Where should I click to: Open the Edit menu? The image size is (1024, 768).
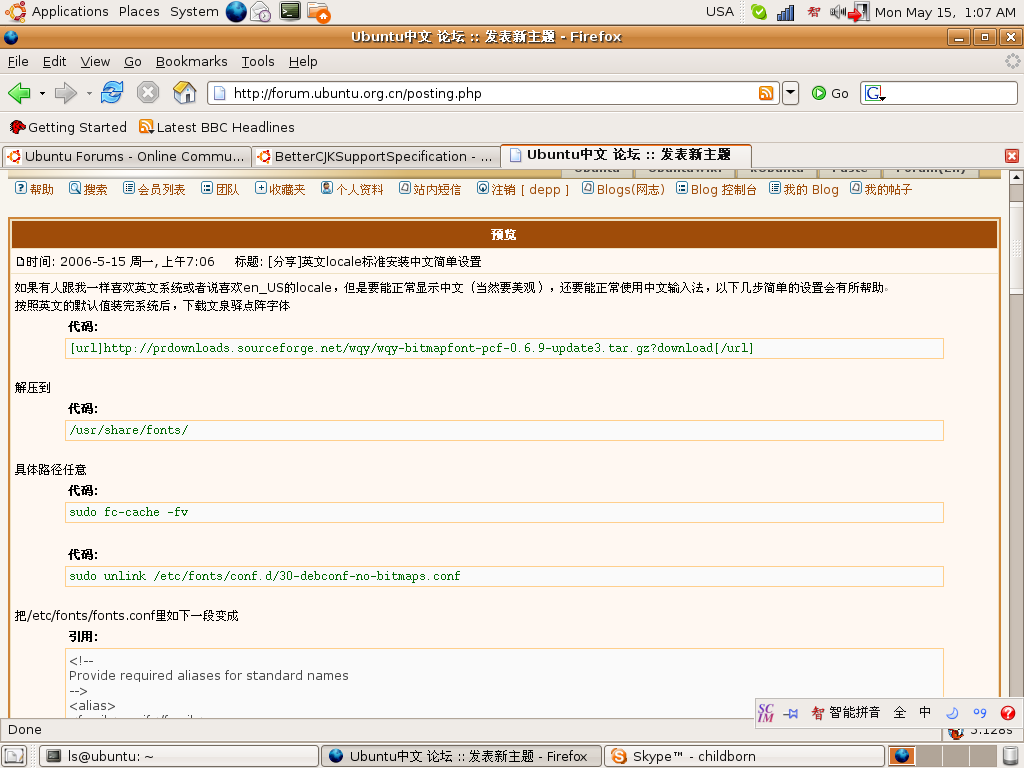point(54,61)
